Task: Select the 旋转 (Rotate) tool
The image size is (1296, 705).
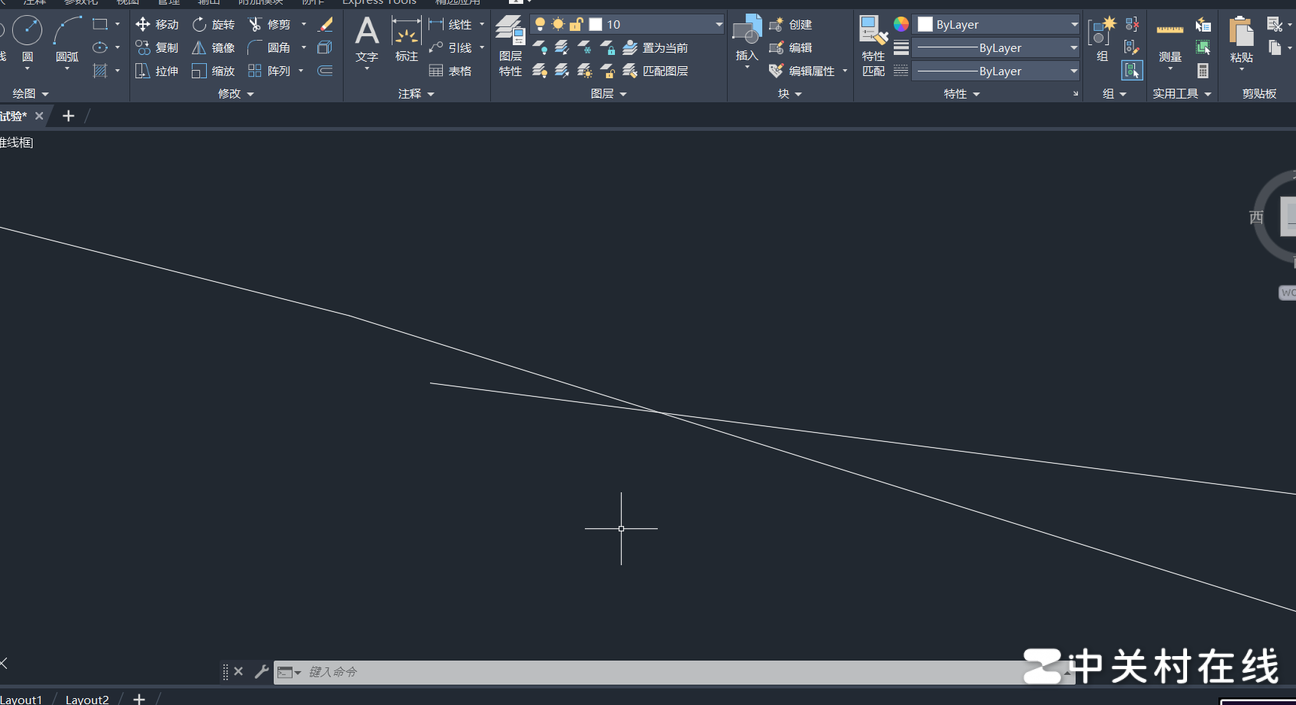Action: (213, 24)
